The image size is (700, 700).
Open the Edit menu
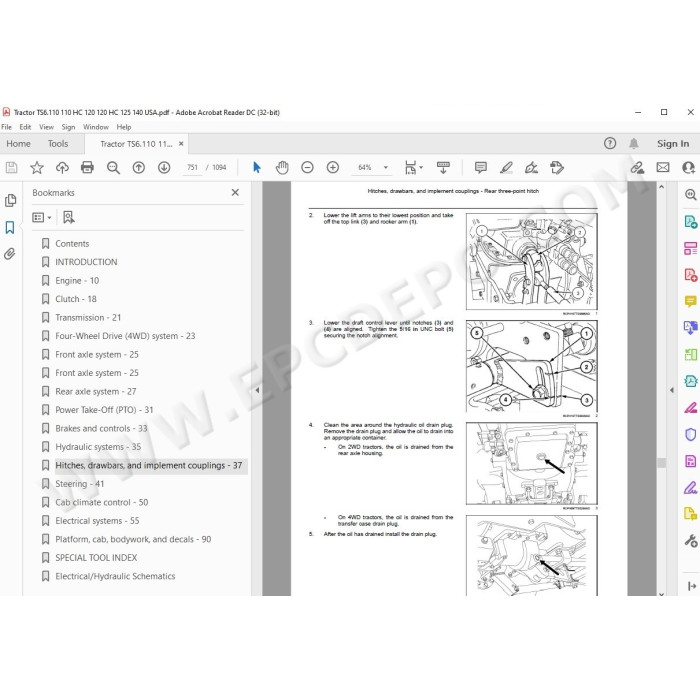click(25, 127)
